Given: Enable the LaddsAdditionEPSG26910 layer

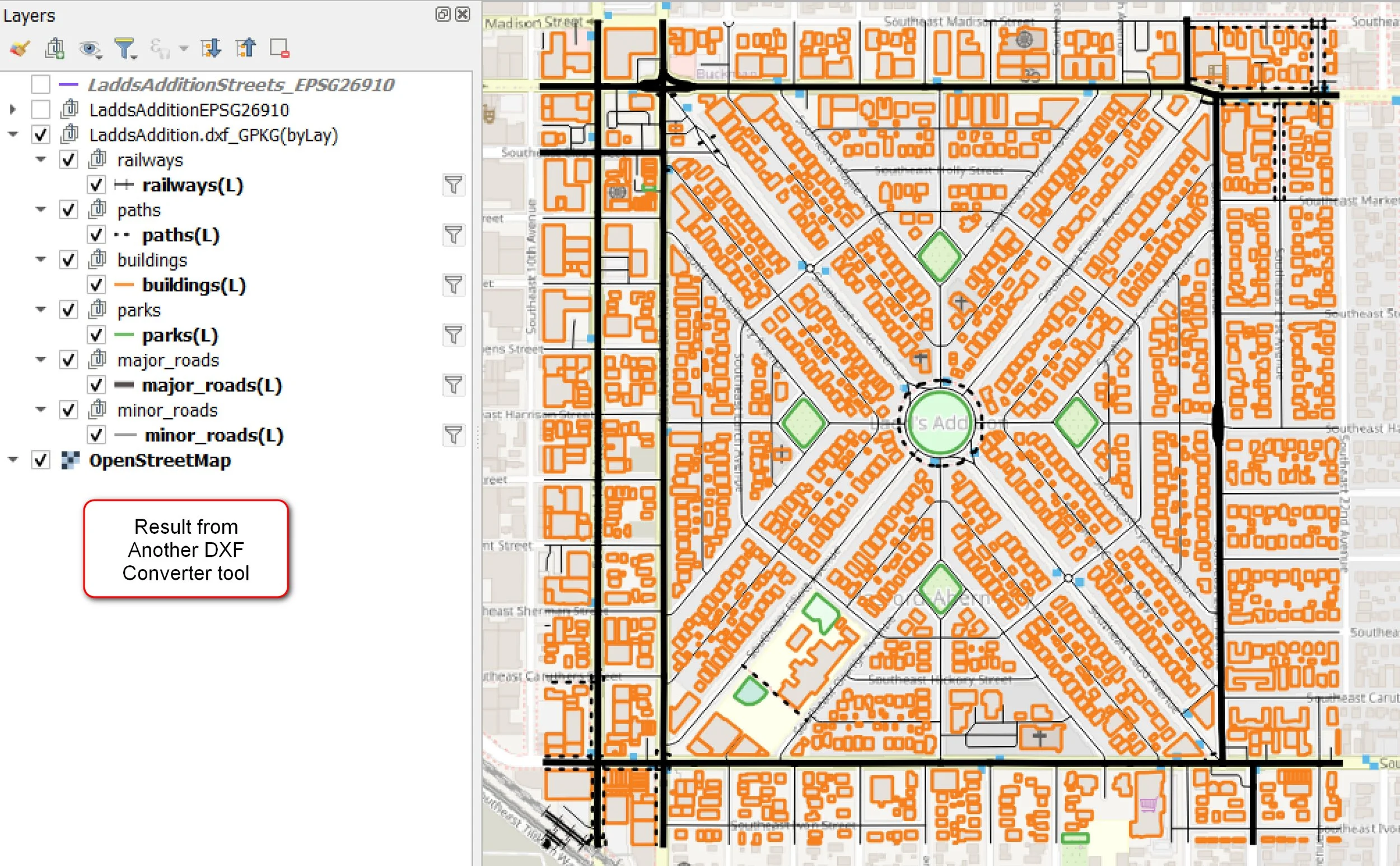Looking at the screenshot, I should click(41, 109).
